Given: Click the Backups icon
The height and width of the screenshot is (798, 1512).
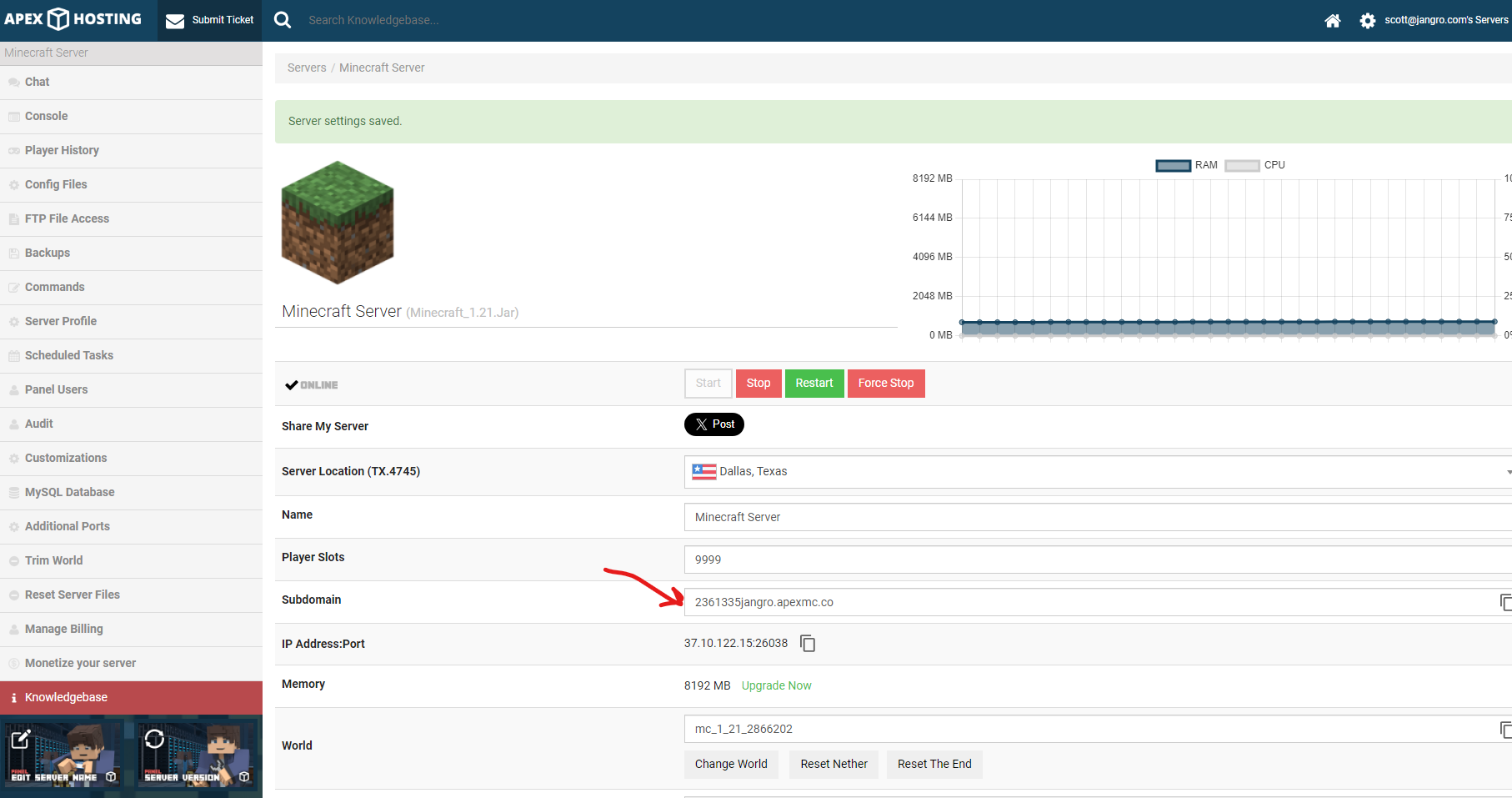Looking at the screenshot, I should (14, 253).
